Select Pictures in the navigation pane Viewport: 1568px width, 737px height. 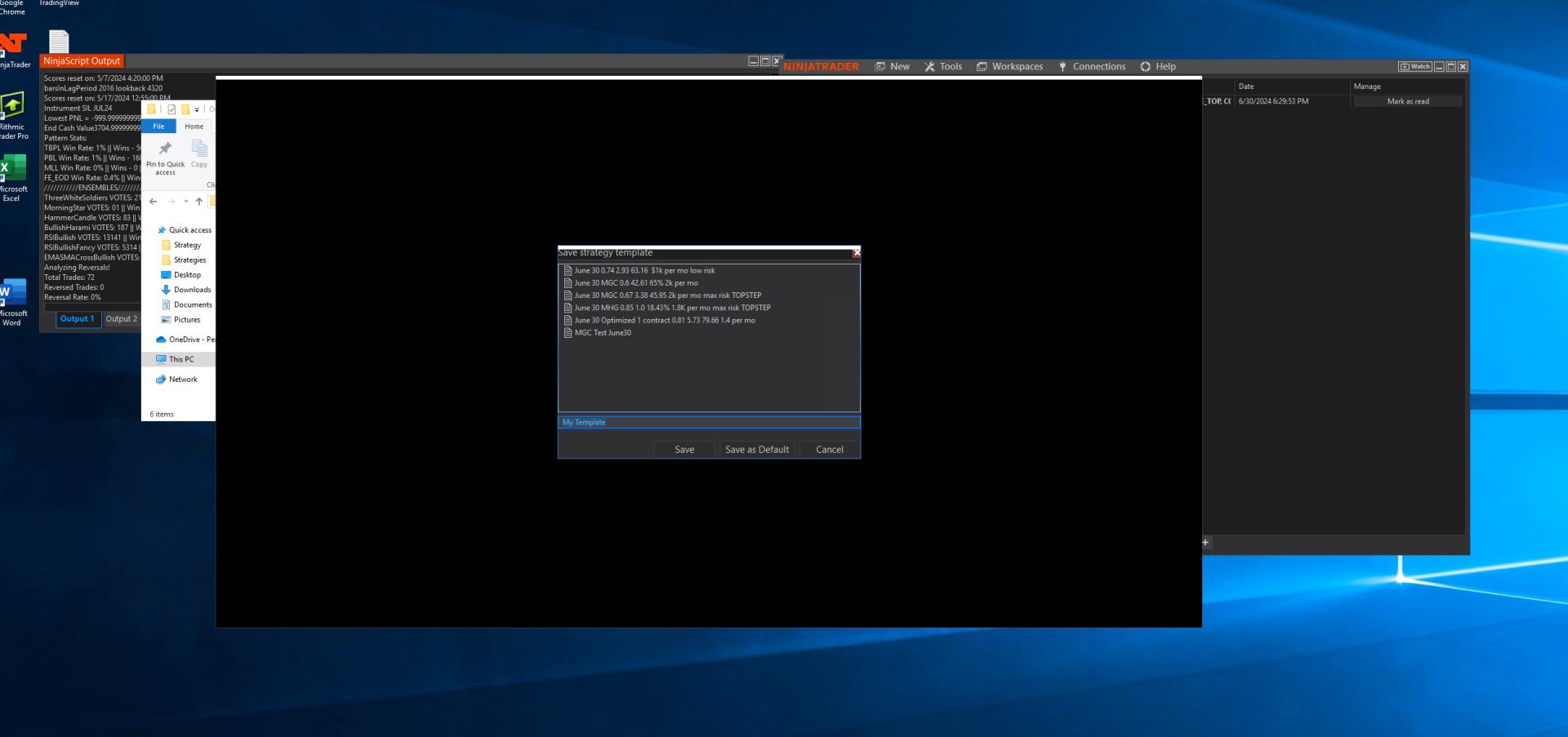pos(180,320)
